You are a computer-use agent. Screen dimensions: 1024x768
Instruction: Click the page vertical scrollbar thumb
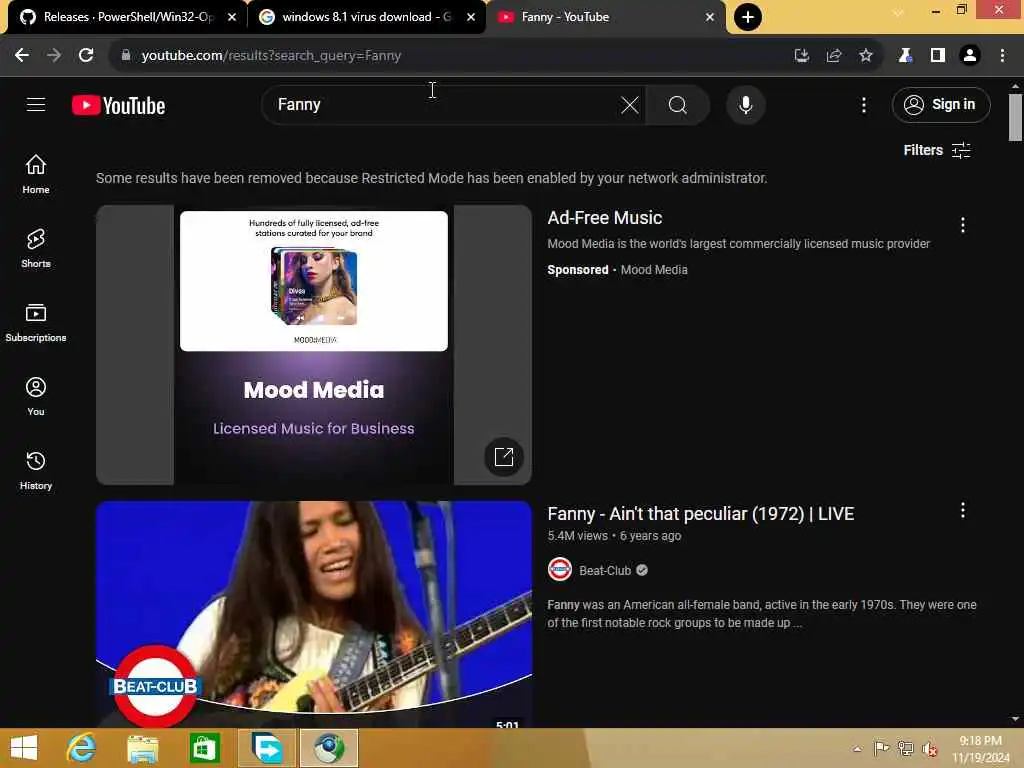[1015, 118]
